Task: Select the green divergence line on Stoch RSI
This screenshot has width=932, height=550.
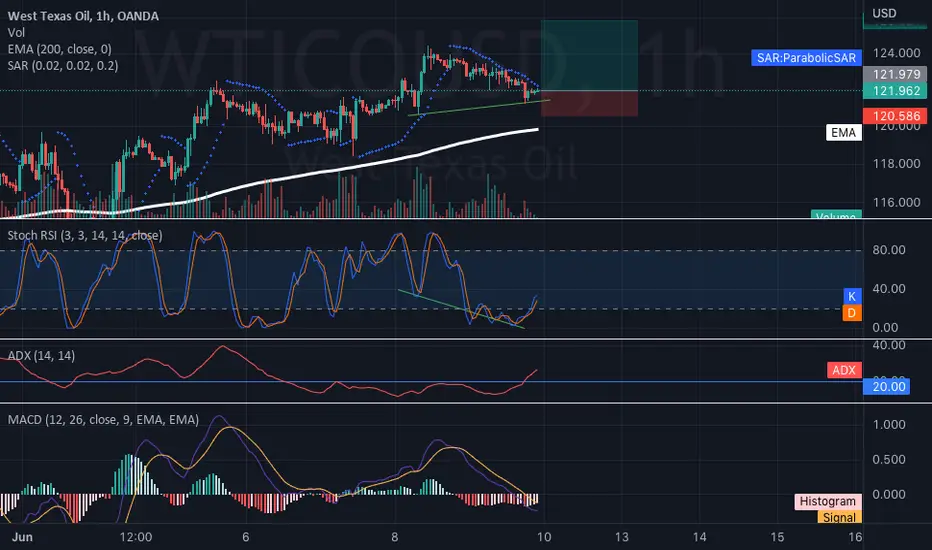Action: coord(461,309)
